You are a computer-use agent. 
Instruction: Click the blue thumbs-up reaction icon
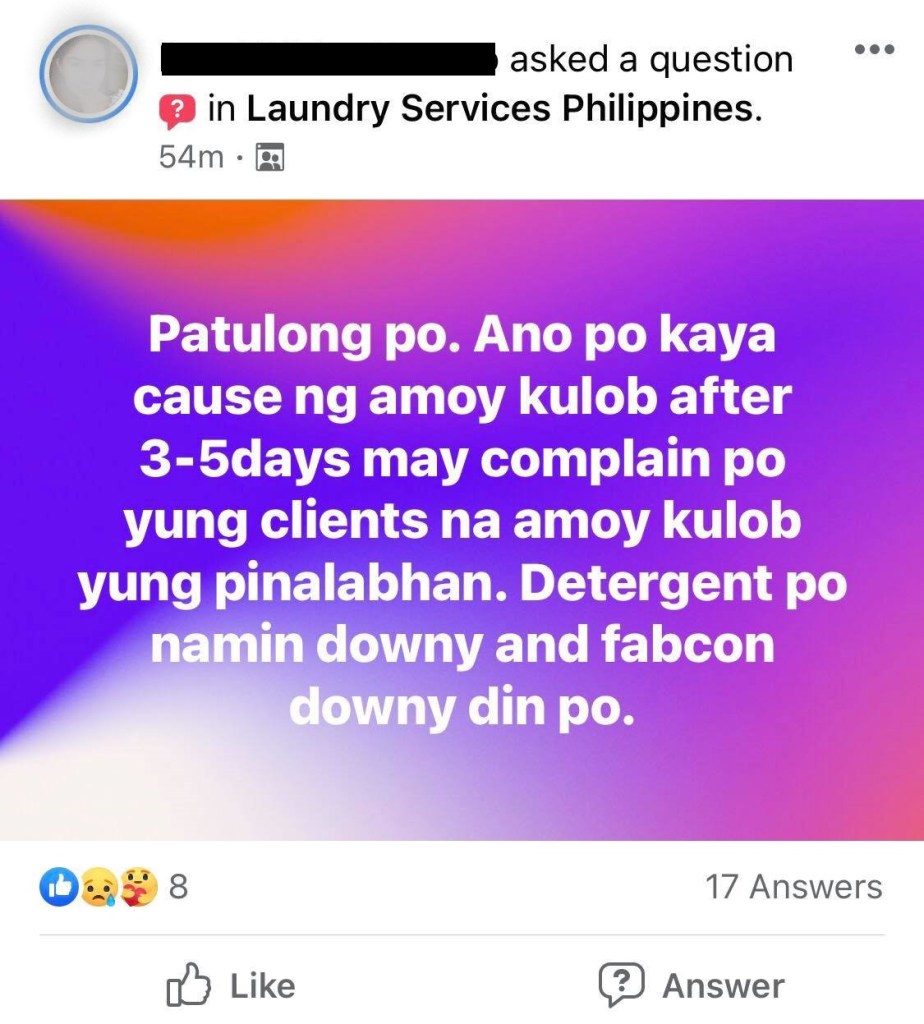click(59, 886)
